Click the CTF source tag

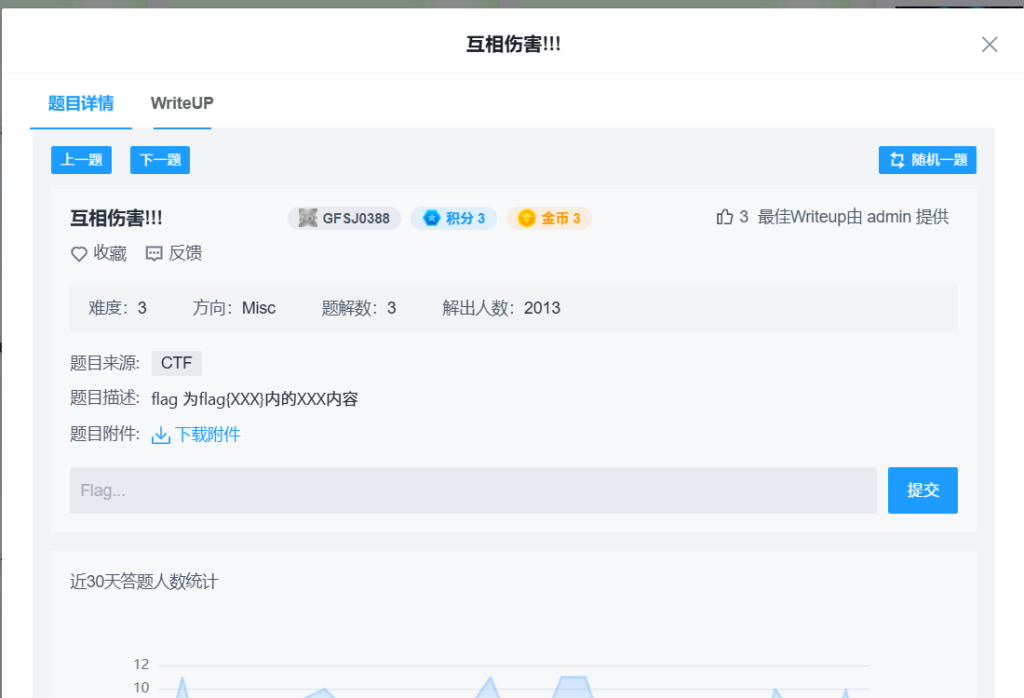coord(176,363)
